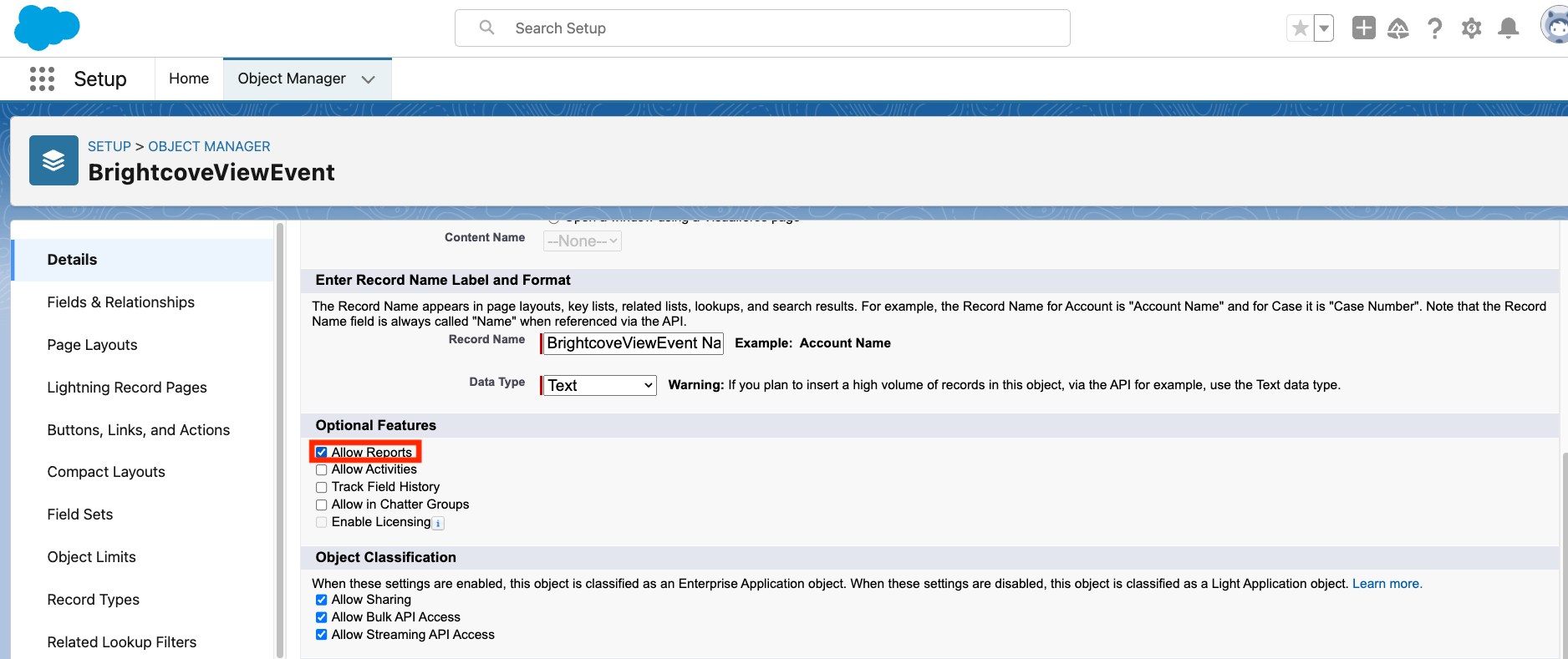Viewport: 1568px width, 659px height.
Task: Click the sidebar vertical scrollbar
Action: pyautogui.click(x=280, y=440)
